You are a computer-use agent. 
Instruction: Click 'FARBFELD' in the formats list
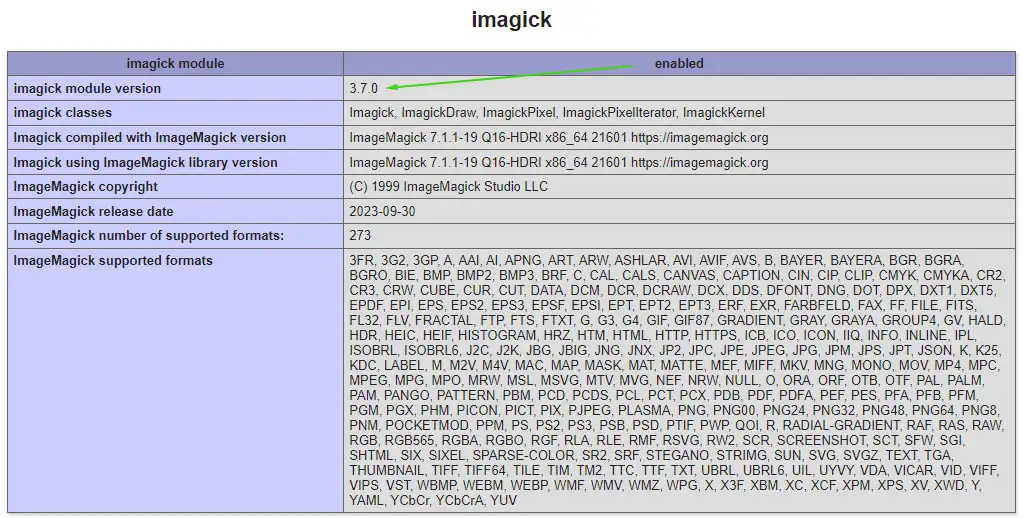[817, 305]
